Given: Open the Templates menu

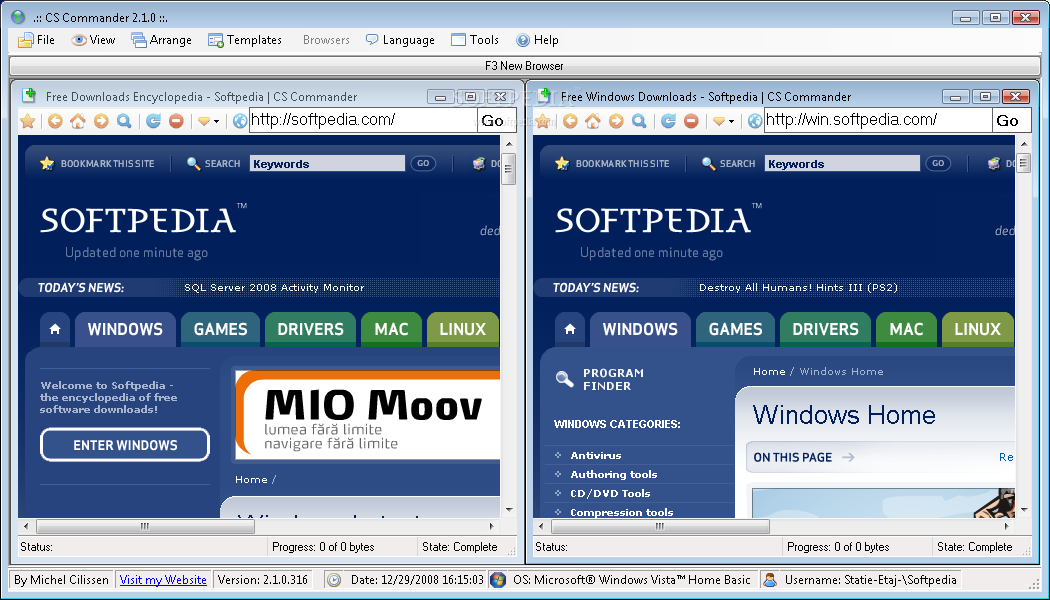Looking at the screenshot, I should coord(244,40).
